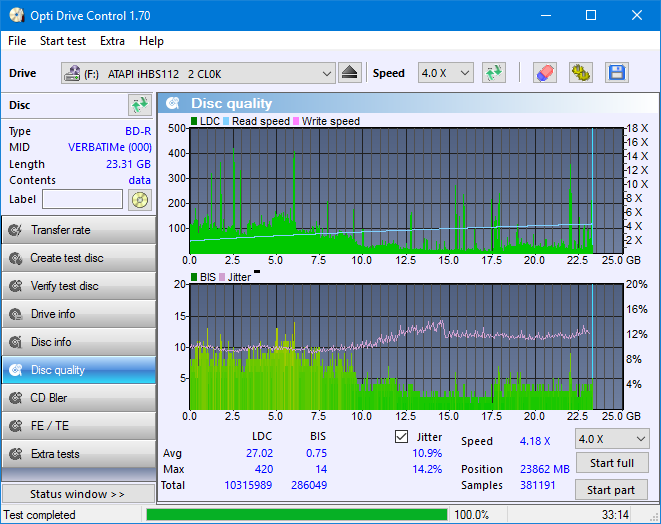This screenshot has height=524, width=661.
Task: Eject the disc with the eject icon
Action: coord(349,73)
